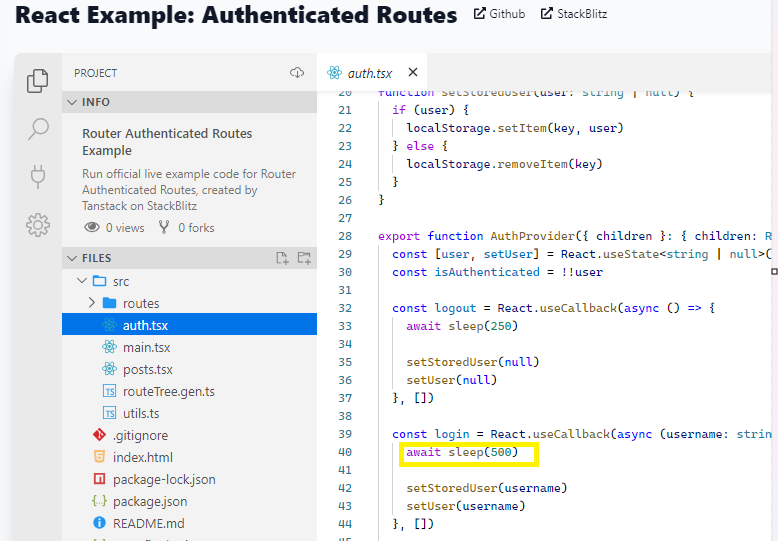The width and height of the screenshot is (778, 541).
Task: Click the 0 forks text
Action: [196, 228]
